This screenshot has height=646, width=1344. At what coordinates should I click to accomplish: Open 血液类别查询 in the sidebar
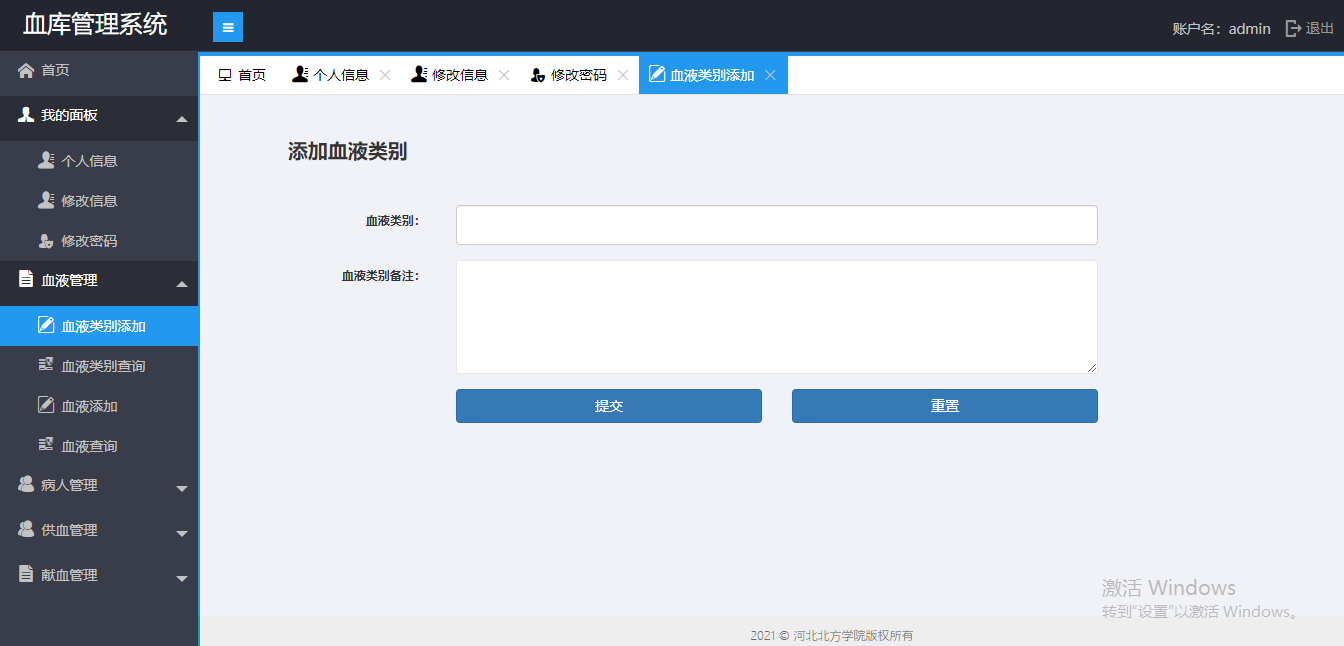coord(99,366)
